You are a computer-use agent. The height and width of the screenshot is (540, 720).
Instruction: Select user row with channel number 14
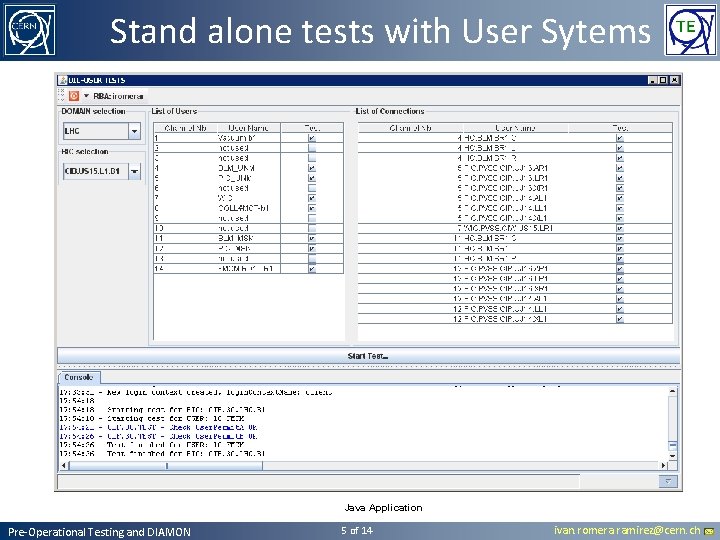248,269
